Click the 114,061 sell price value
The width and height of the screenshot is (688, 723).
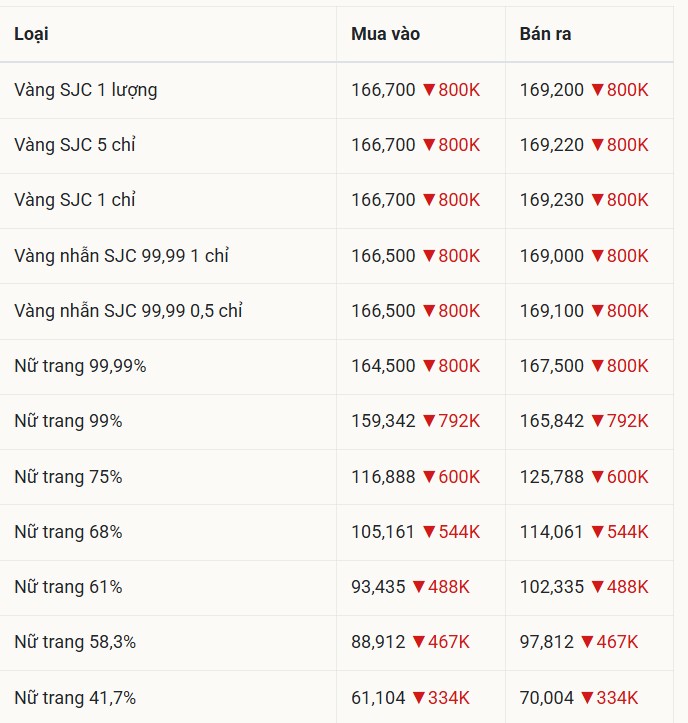[x=551, y=532]
